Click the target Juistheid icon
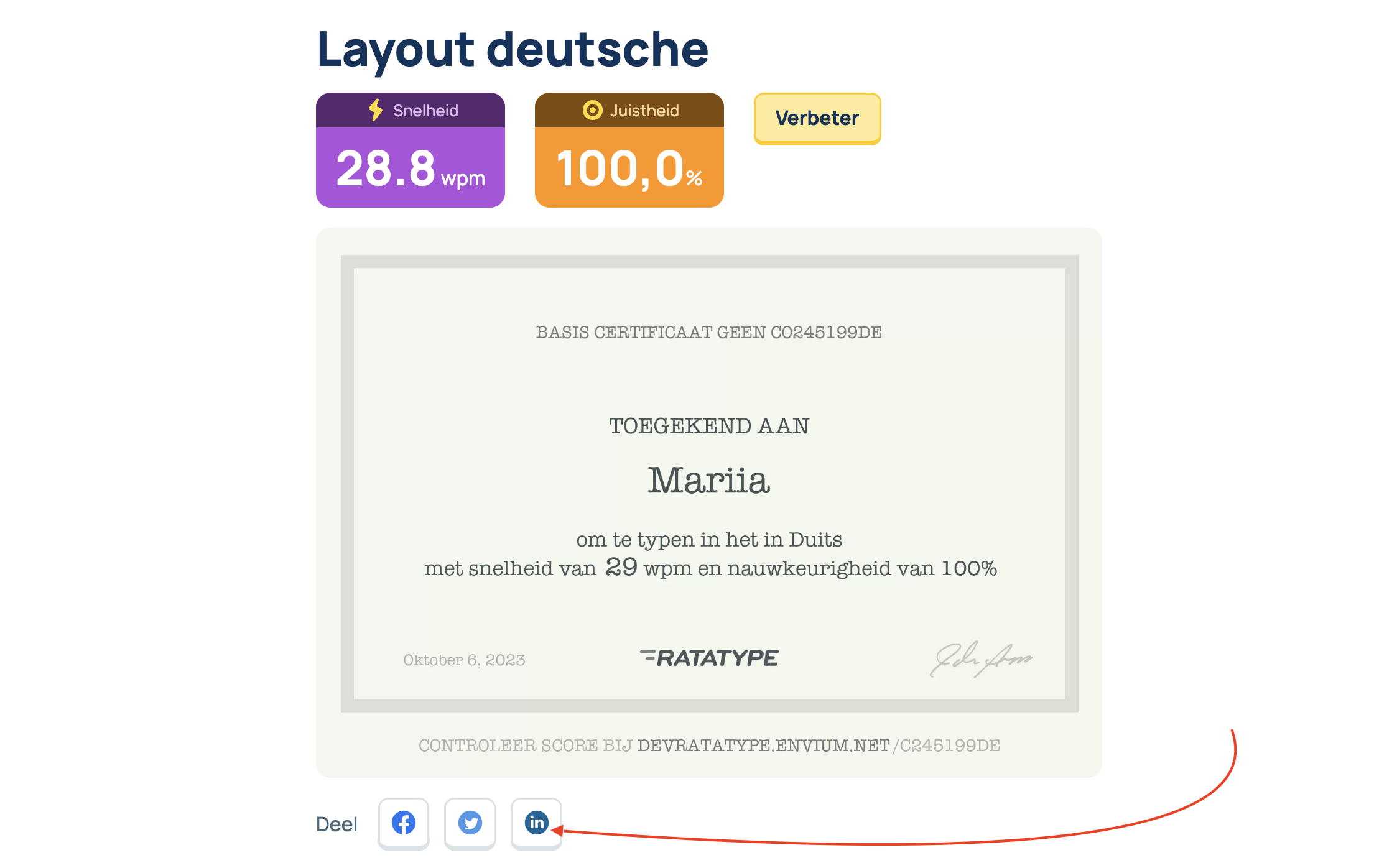Viewport: 1397px width, 868px height. [x=592, y=110]
